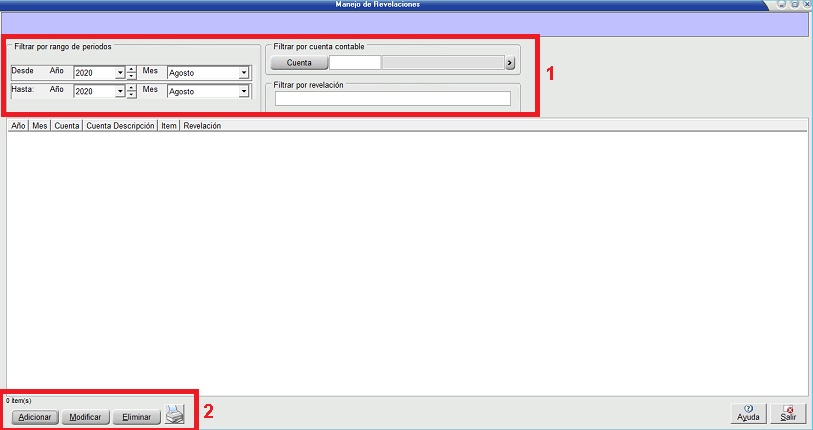Click the Adicionar button
The height and width of the screenshot is (430, 813).
click(34, 416)
